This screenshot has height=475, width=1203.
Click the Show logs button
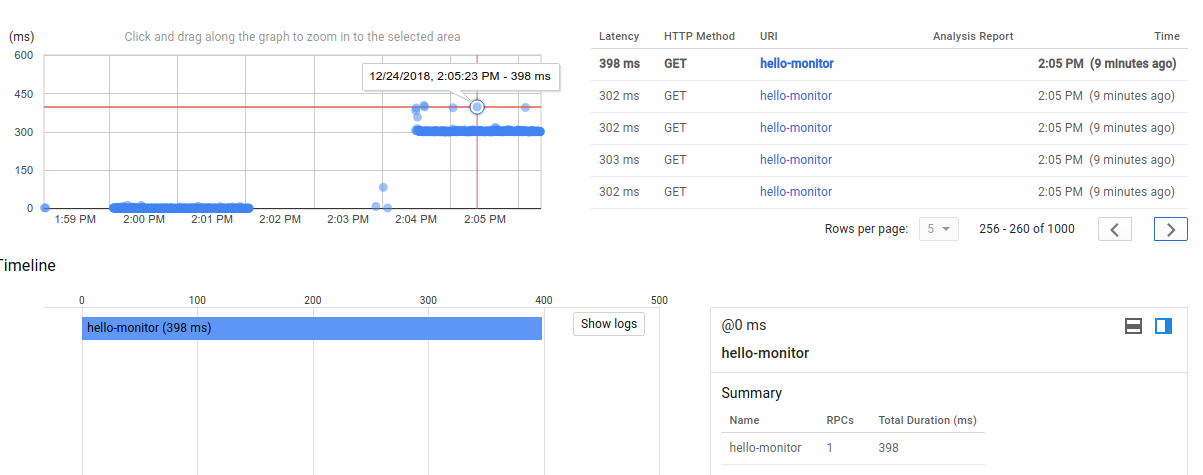pos(609,324)
